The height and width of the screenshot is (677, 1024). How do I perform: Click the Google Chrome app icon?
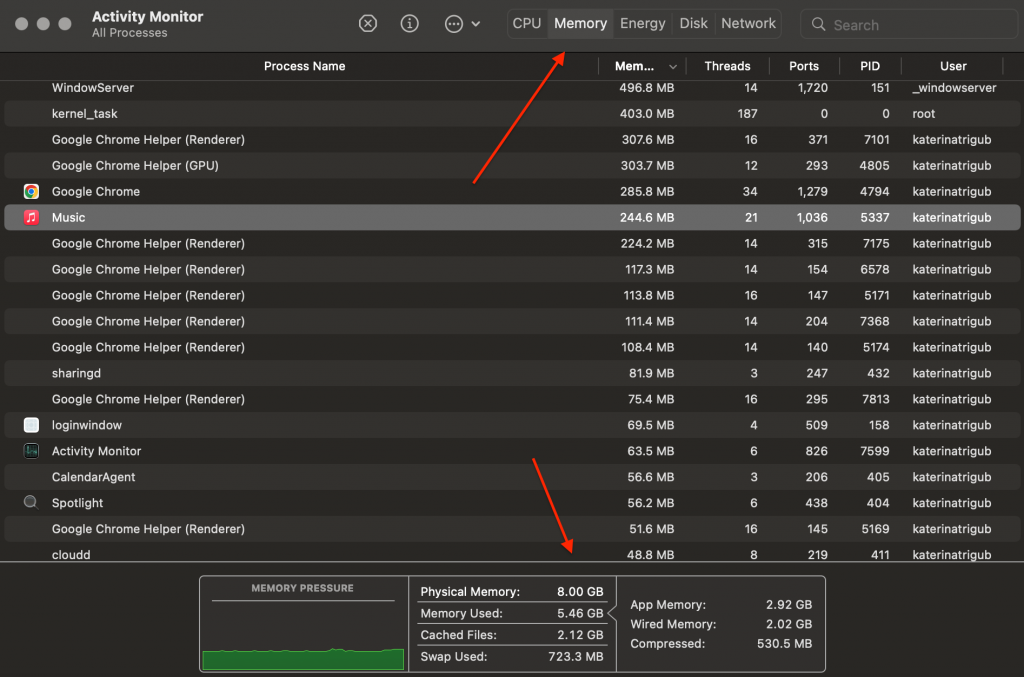(31, 191)
